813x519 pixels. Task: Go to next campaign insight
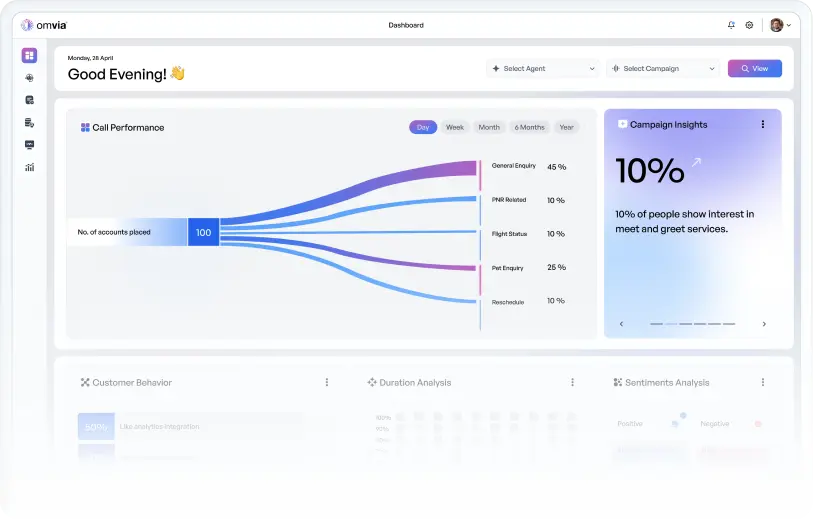764,324
